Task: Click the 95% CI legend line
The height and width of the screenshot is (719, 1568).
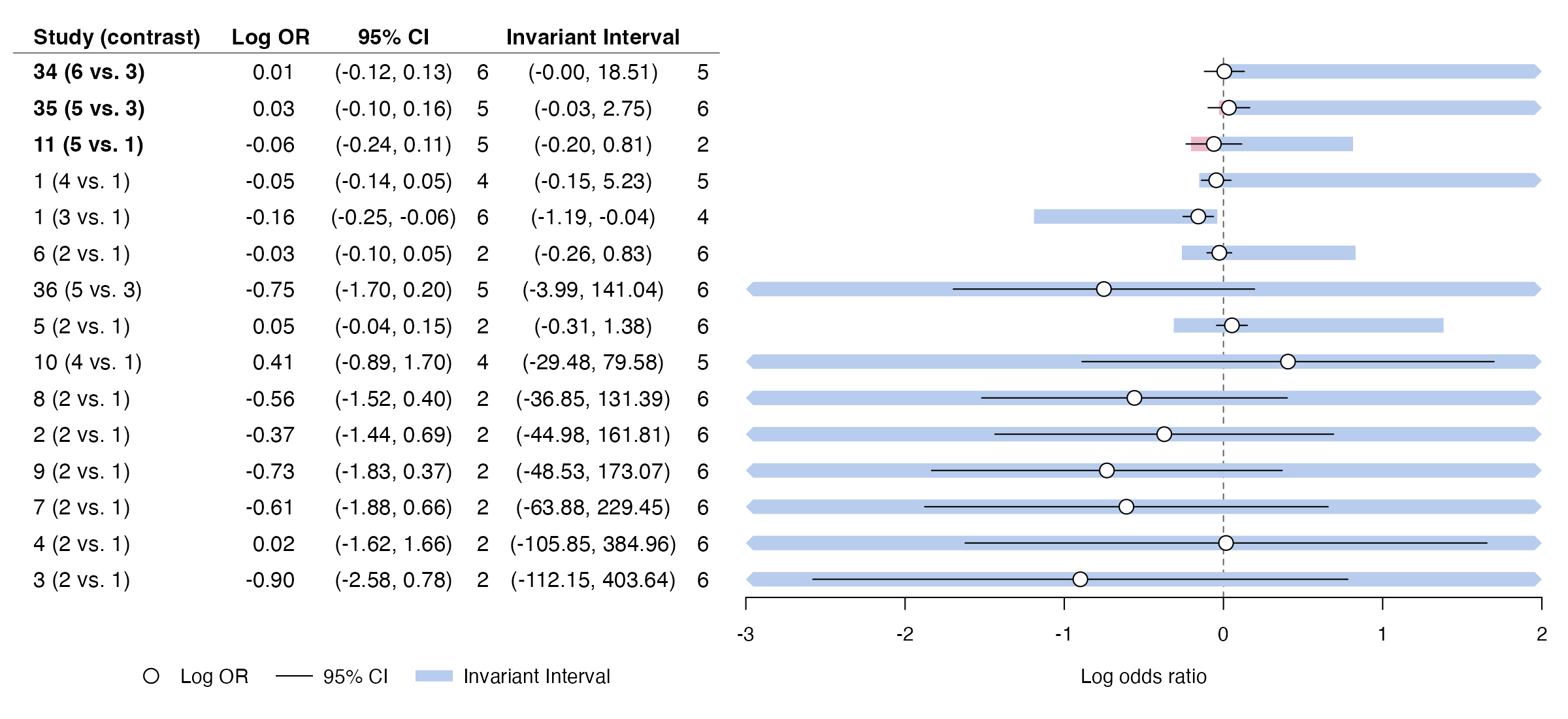Action: pyautogui.click(x=294, y=676)
